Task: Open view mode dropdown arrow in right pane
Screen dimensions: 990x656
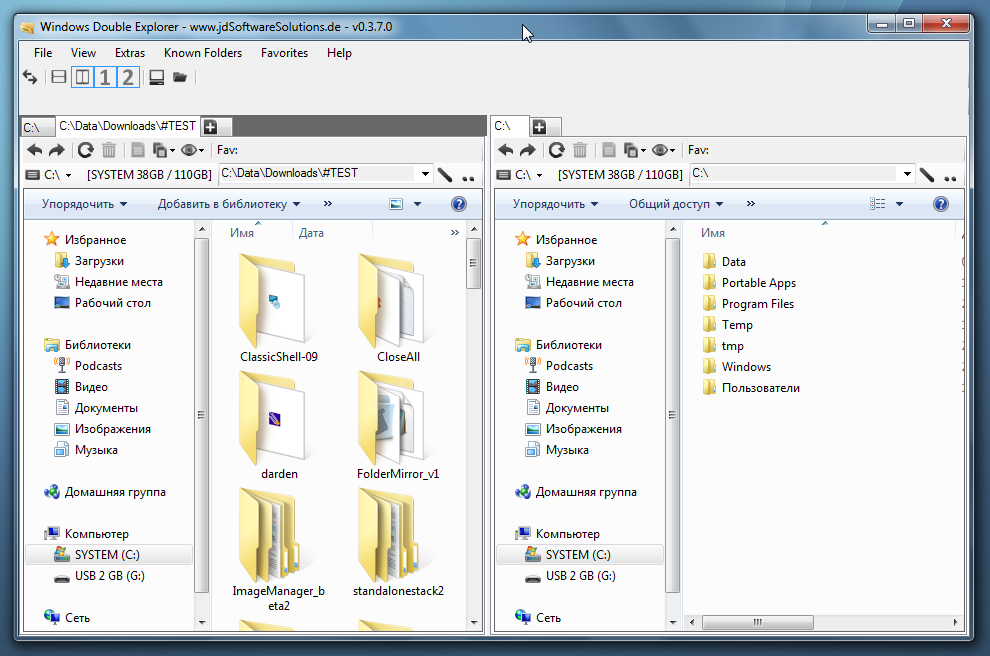Action: coord(899,204)
